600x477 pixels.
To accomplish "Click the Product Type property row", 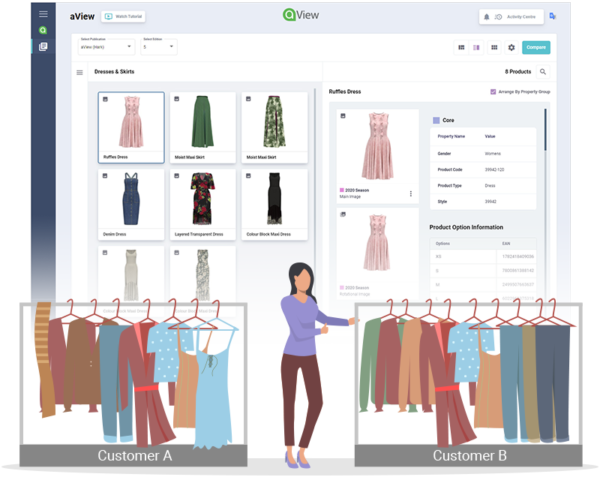I will tap(483, 186).
